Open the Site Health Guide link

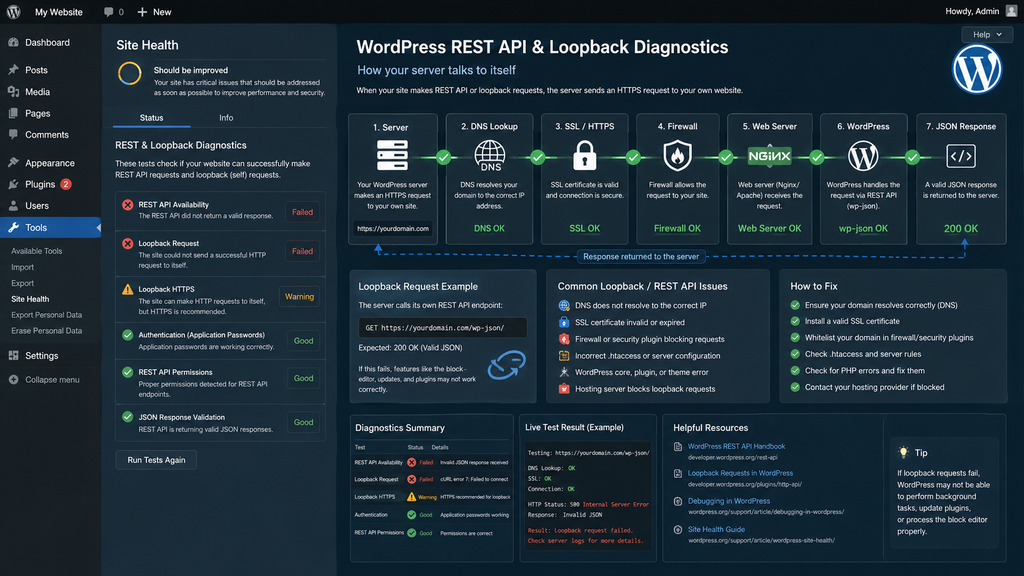coord(716,529)
